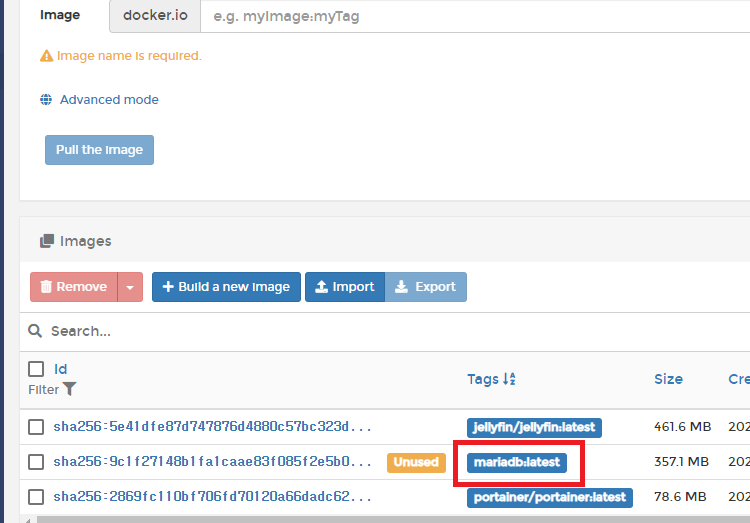Toggle the select-all images checkbox

(x=36, y=369)
